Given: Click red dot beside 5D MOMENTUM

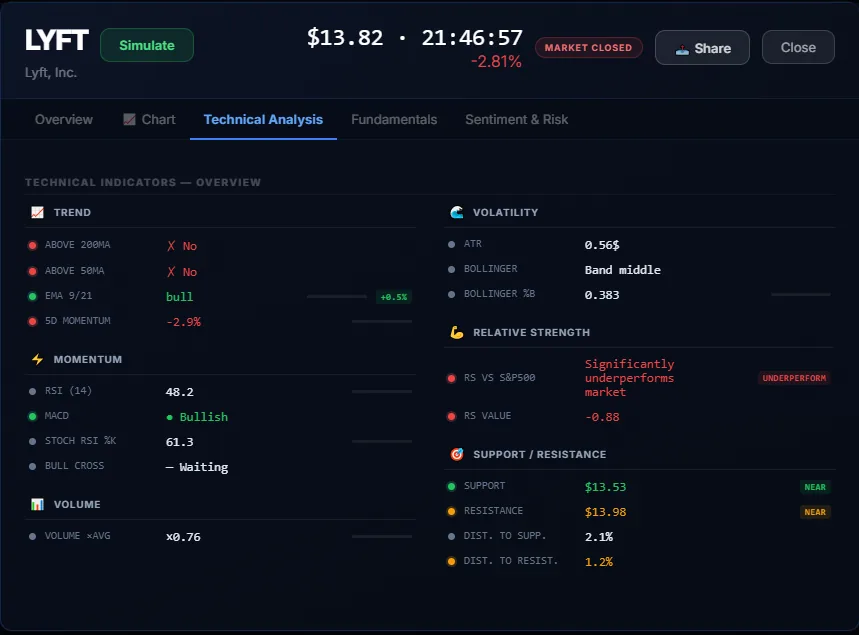Looking at the screenshot, I should tap(32, 322).
